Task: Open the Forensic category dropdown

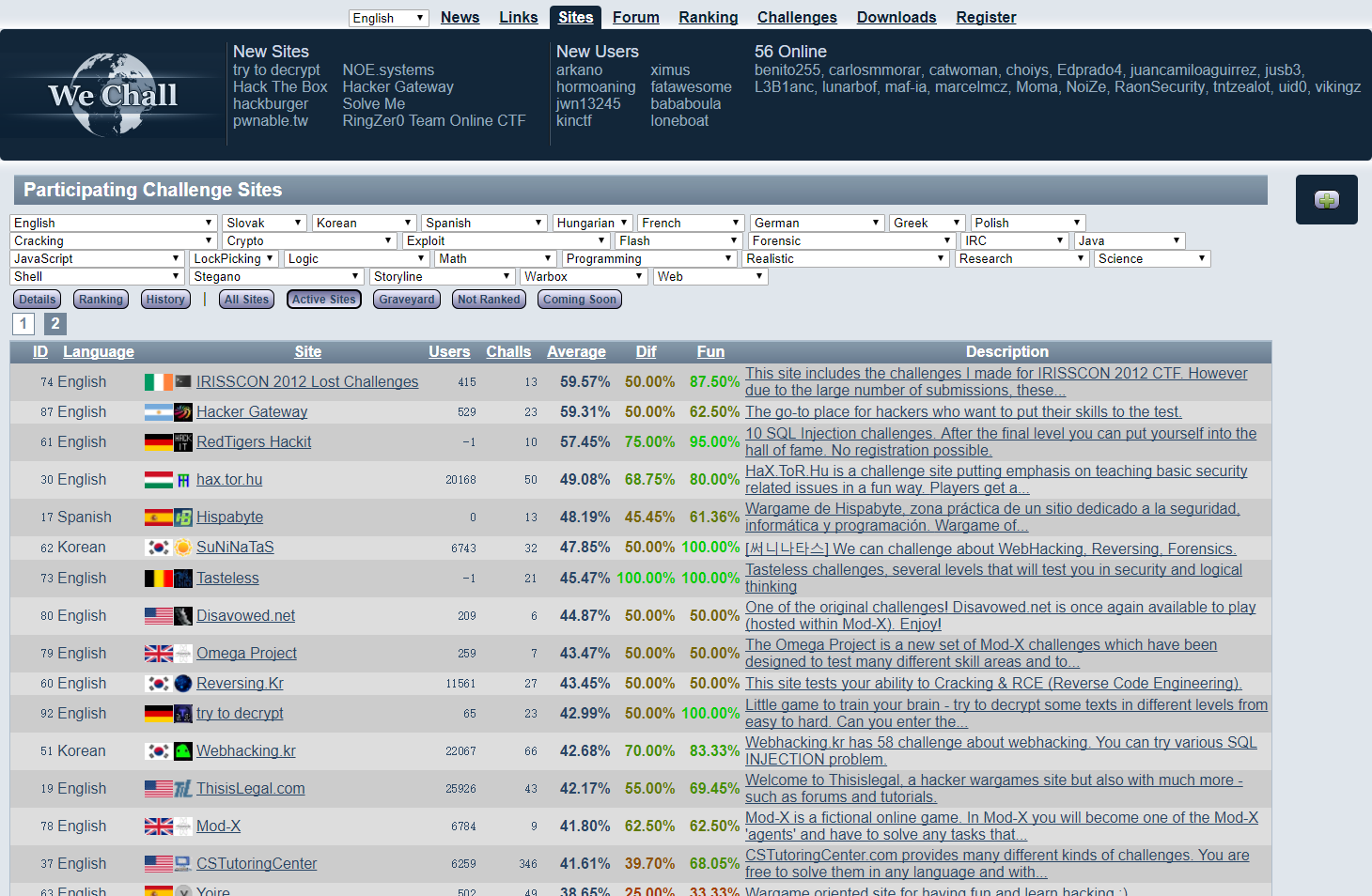Action: point(851,240)
